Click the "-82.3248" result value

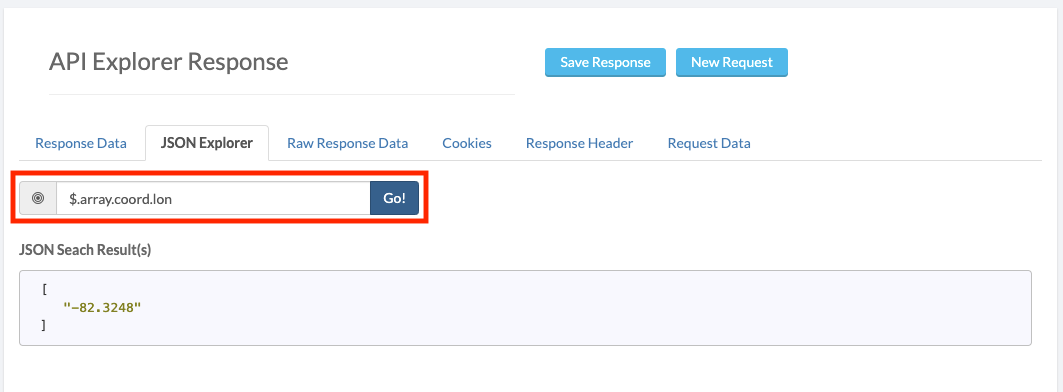click(x=102, y=307)
